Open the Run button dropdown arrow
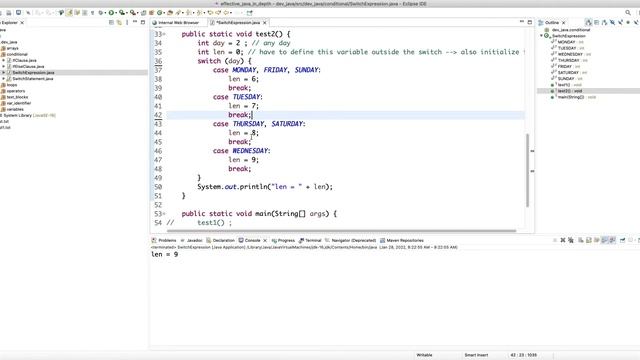 coord(116,13)
